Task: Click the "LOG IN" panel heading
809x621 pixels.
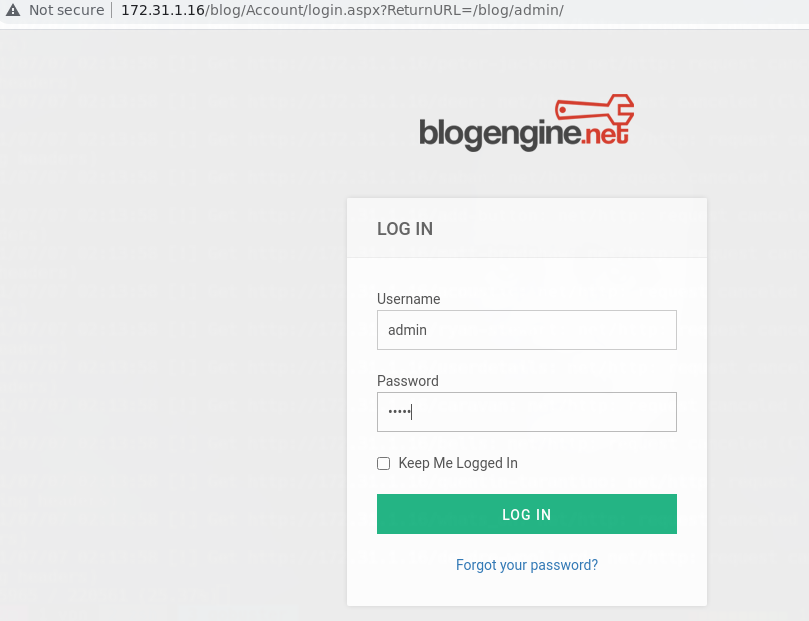Action: coord(405,229)
